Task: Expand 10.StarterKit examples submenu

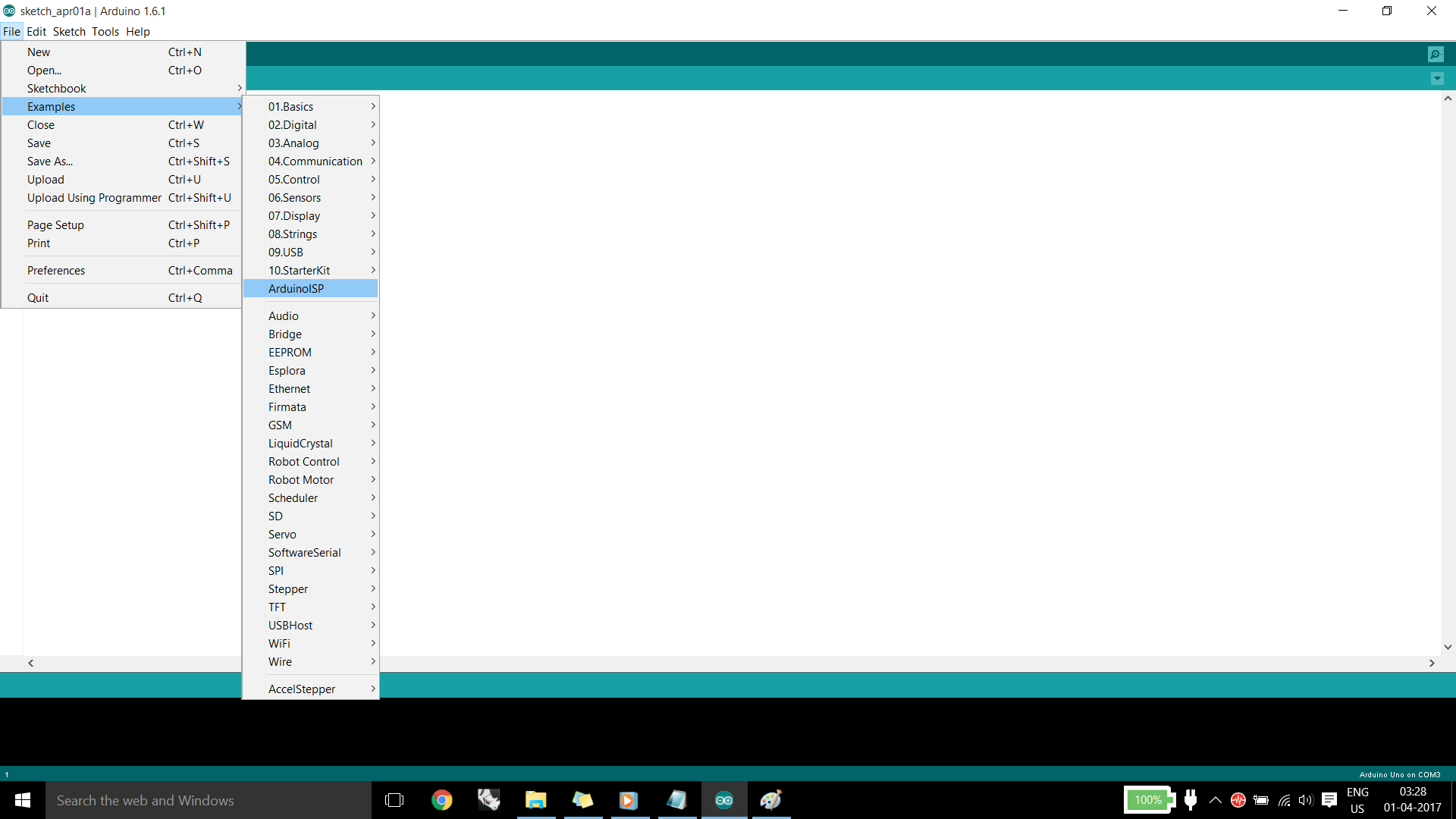Action: [311, 271]
